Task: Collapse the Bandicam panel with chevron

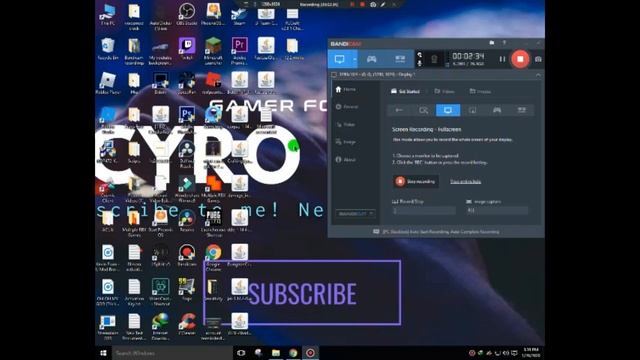Action: [x=538, y=75]
